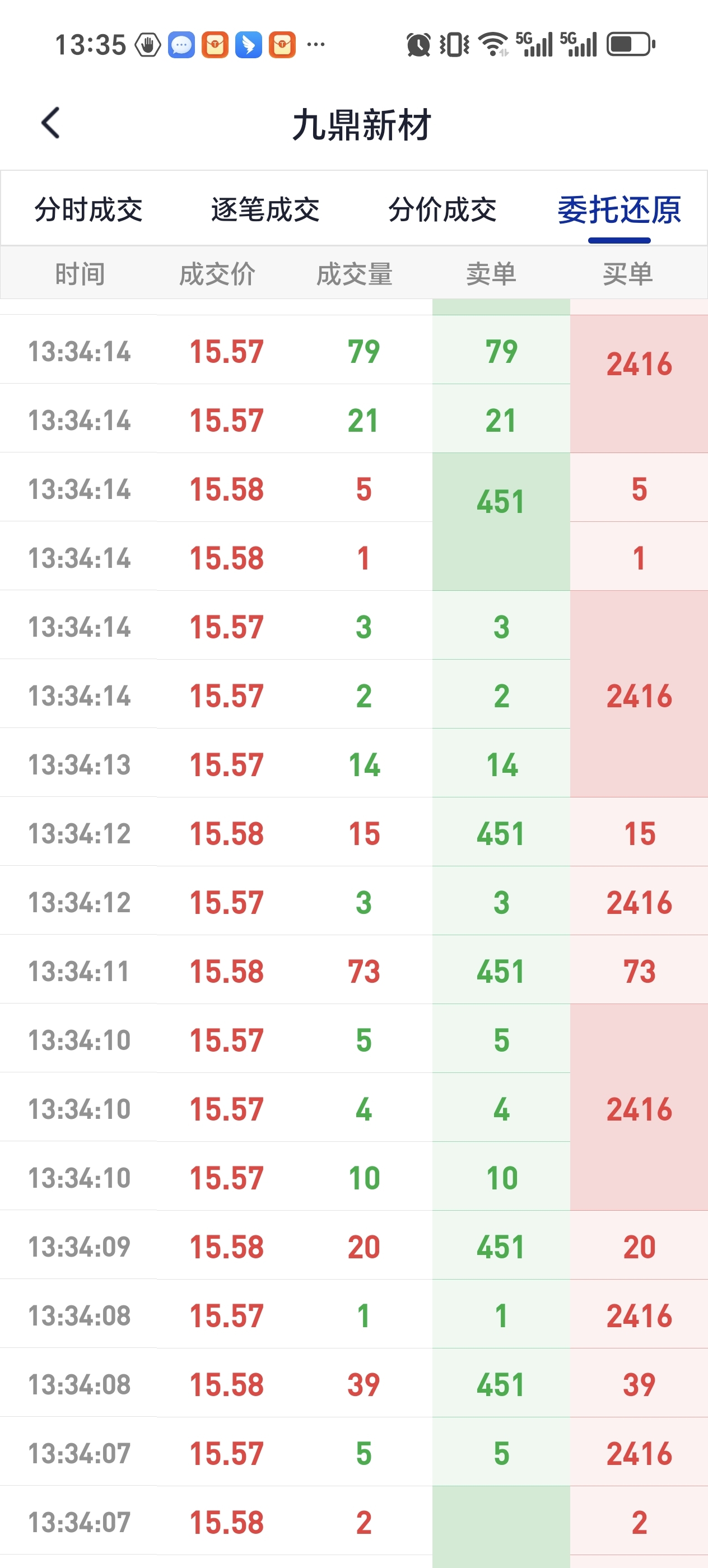Tap the blue bird notification icon
Screen dimensions: 708x1568
tap(248, 45)
